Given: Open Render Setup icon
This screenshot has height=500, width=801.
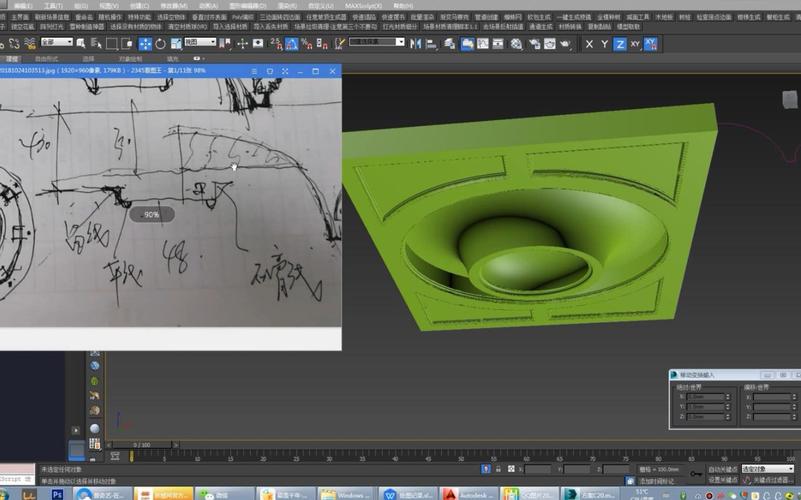Looking at the screenshot, I should [534, 44].
